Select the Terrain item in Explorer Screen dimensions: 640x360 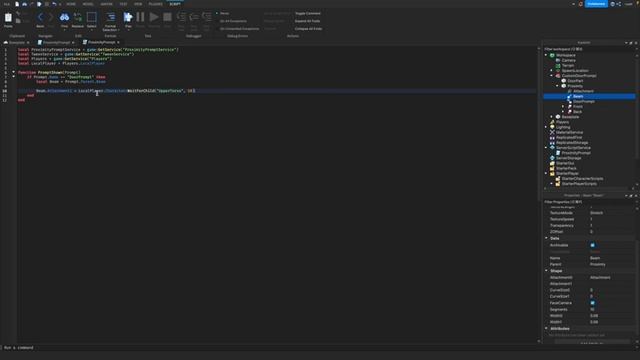point(568,65)
